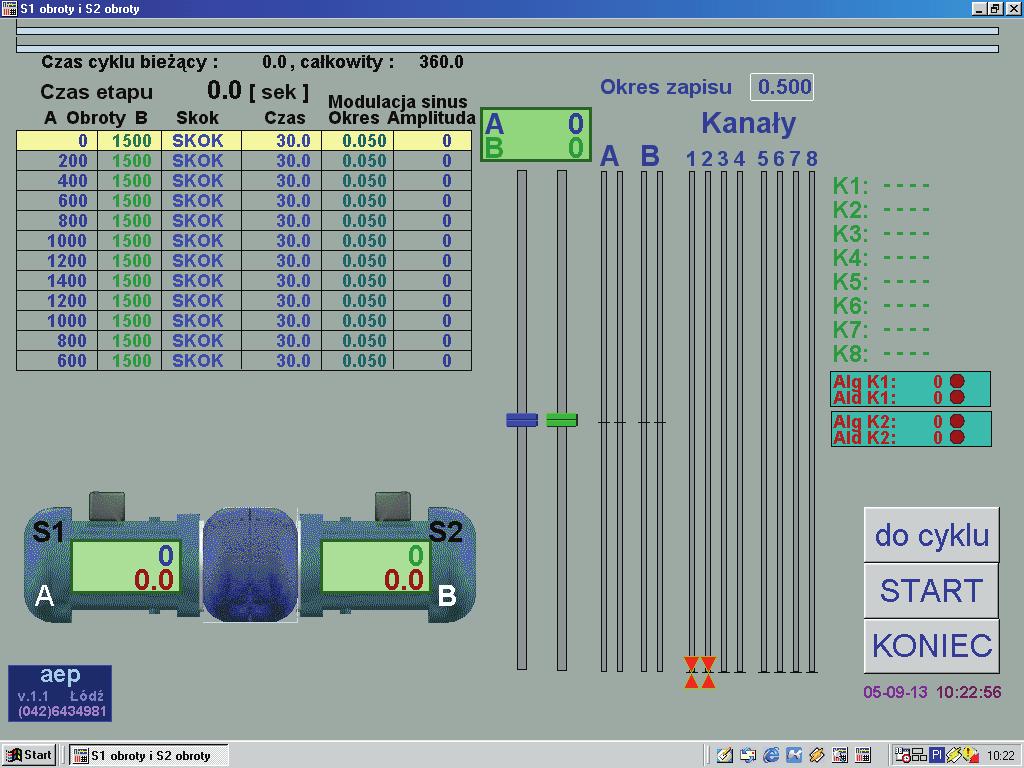Screen dimensions: 1024x768
Task: Click the Czas 30.0 cell in highlighted row
Action: pyautogui.click(x=281, y=140)
